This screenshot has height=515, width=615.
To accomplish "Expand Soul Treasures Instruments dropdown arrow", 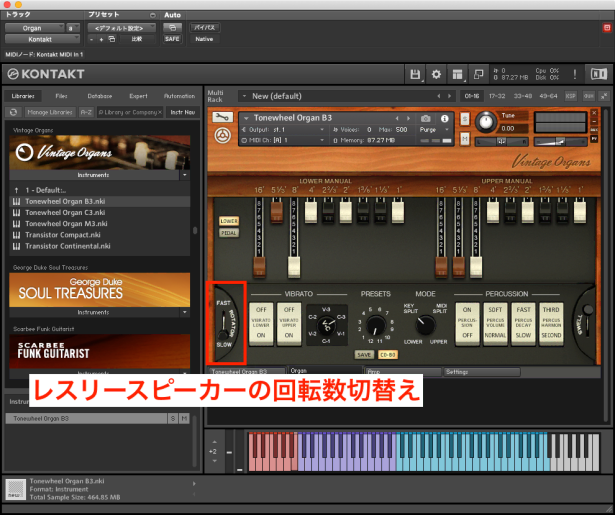I will pyautogui.click(x=185, y=312).
